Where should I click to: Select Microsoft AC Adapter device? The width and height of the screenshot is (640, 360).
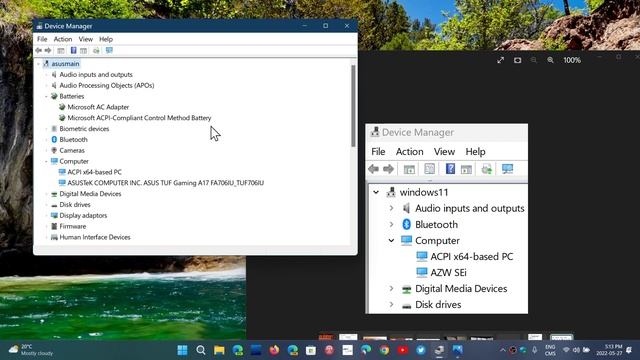[x=98, y=107]
